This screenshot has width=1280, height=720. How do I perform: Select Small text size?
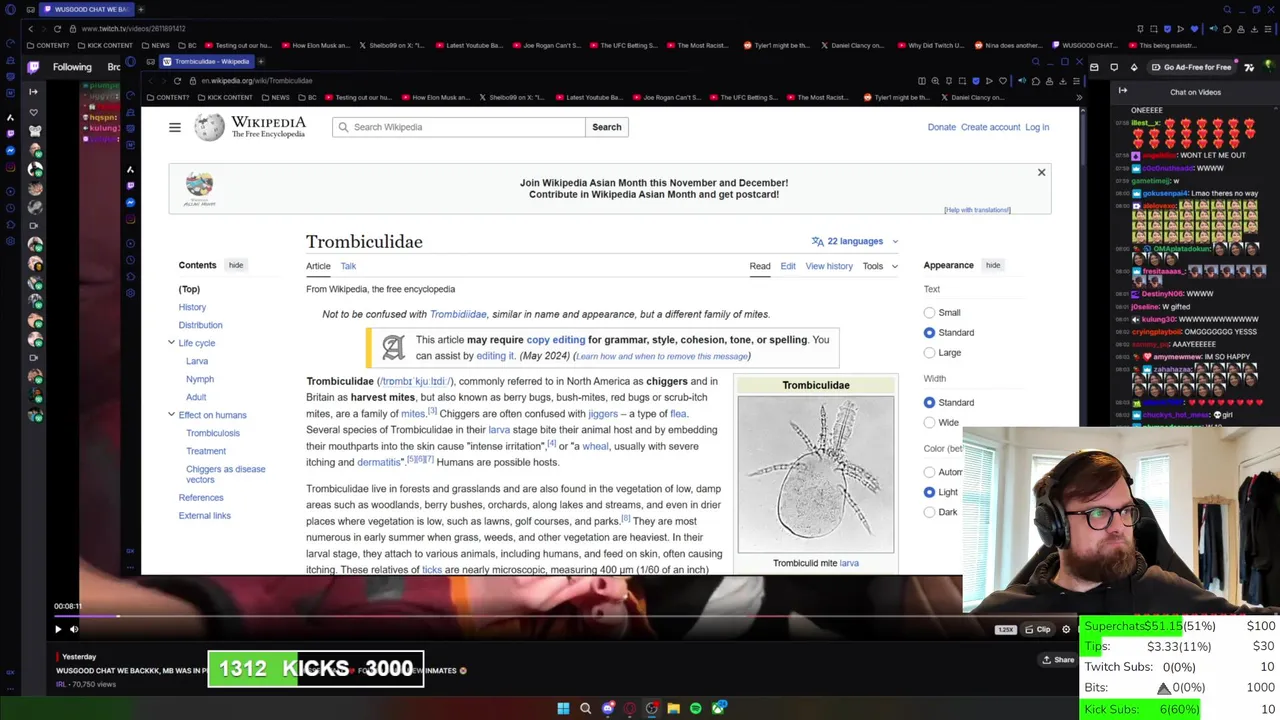(x=929, y=313)
